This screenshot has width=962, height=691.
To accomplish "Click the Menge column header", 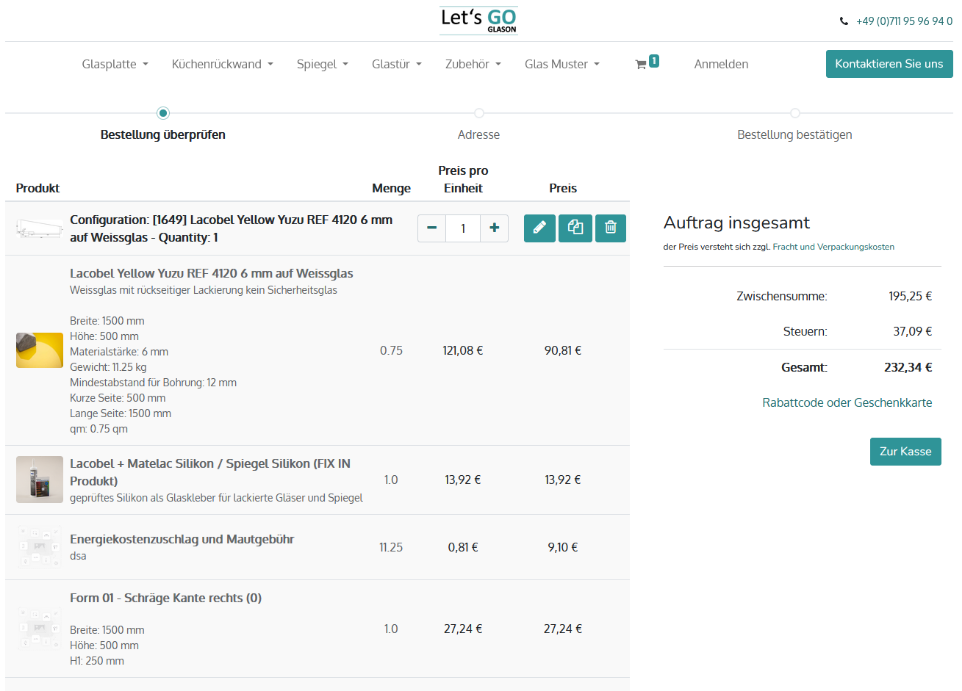I will 391,188.
